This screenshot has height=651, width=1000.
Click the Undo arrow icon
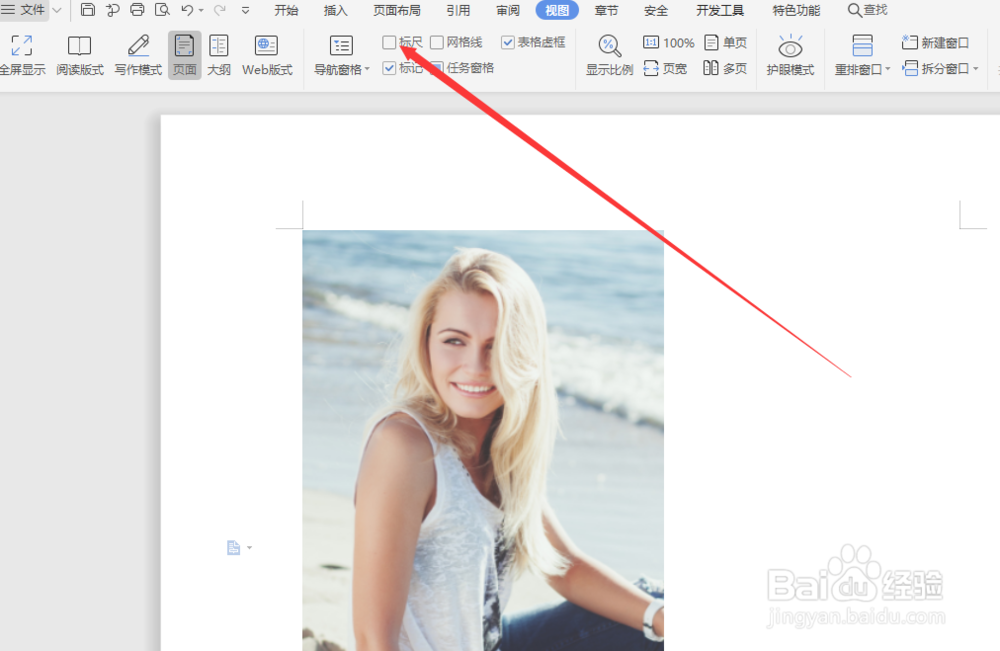[x=188, y=10]
